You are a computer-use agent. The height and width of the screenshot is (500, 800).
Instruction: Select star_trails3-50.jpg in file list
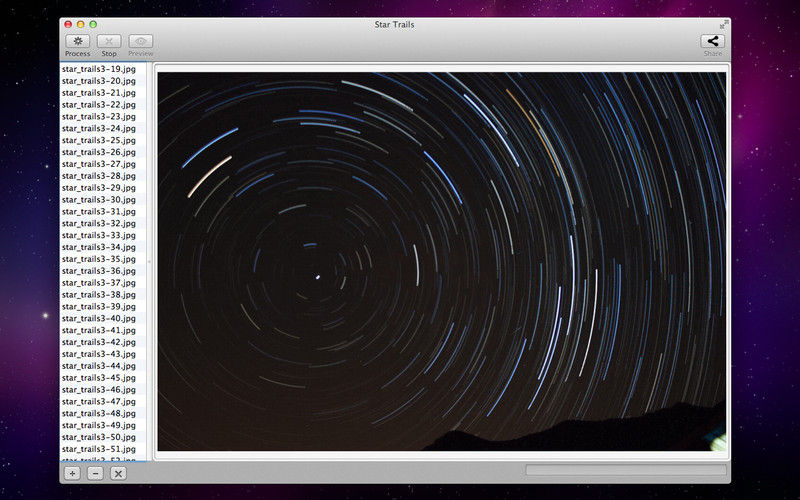click(103, 437)
